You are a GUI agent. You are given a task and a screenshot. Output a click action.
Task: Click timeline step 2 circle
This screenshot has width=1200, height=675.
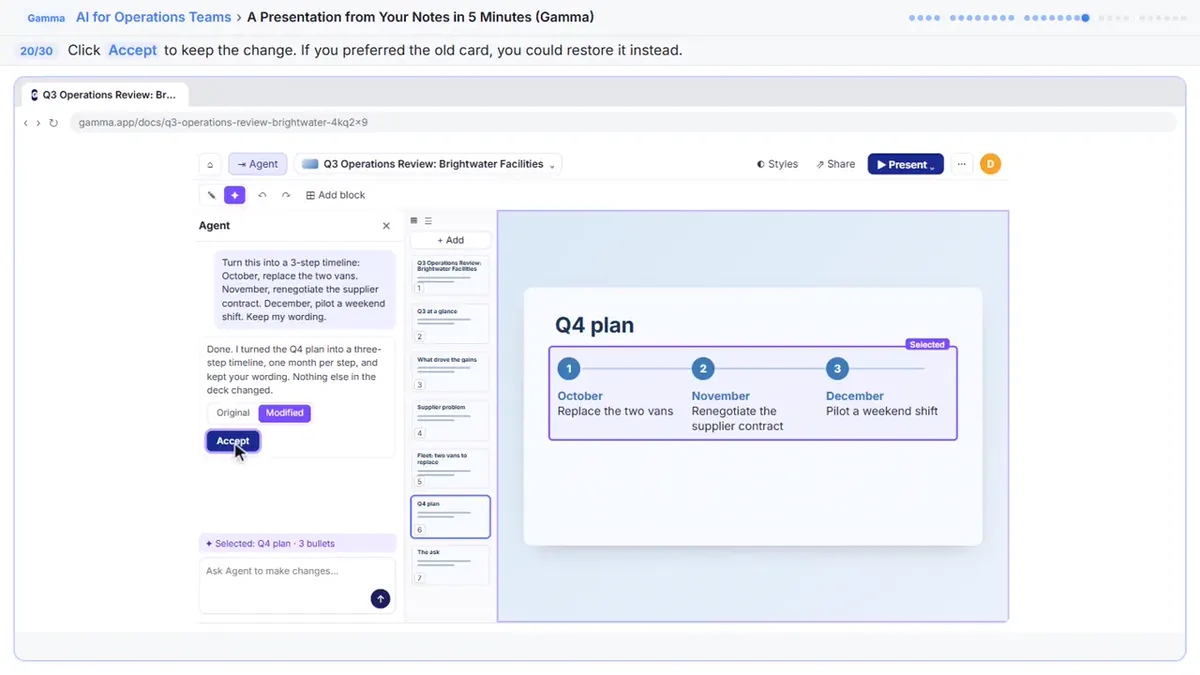[x=703, y=369]
